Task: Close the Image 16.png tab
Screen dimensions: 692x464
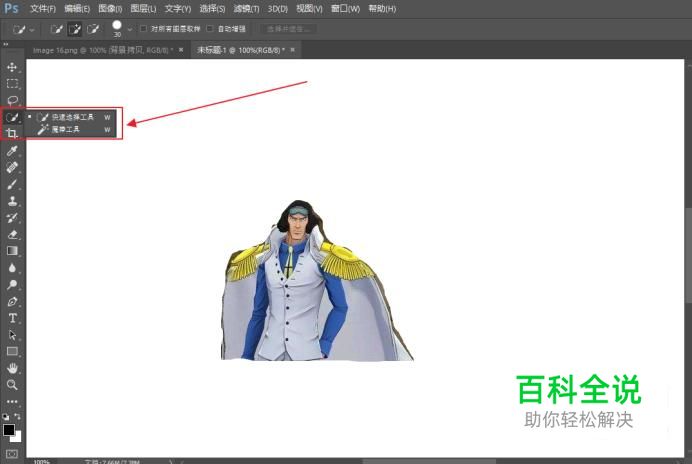Action: [181, 50]
